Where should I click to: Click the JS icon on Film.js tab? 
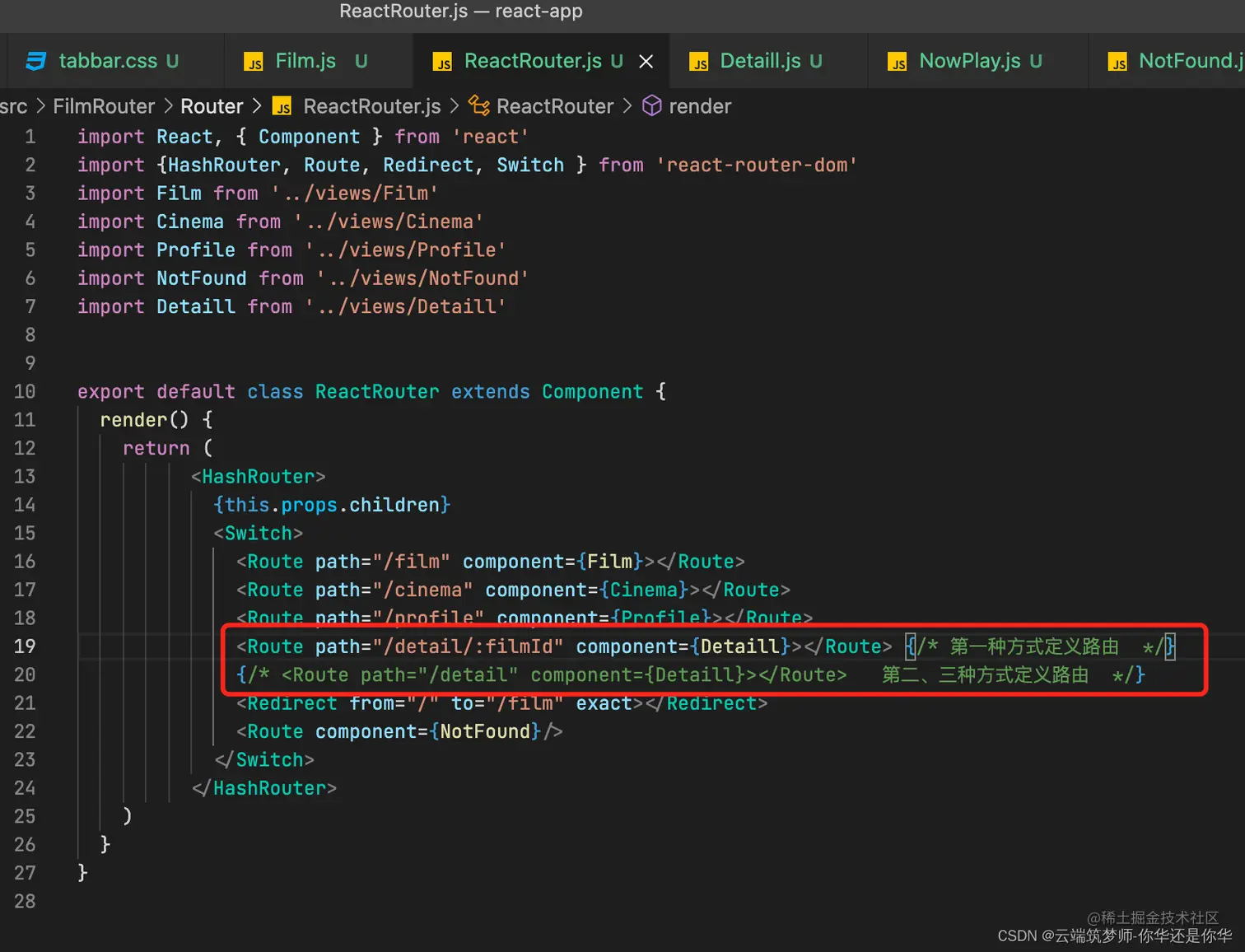(254, 63)
